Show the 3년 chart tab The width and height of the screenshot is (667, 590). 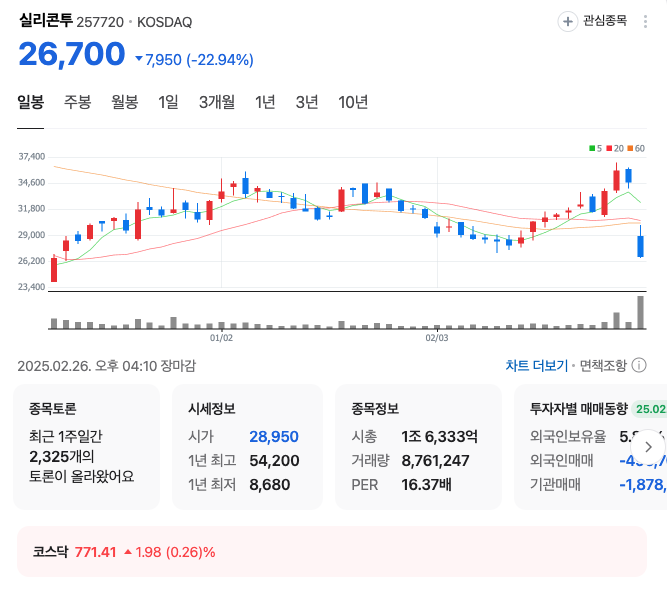tap(307, 102)
